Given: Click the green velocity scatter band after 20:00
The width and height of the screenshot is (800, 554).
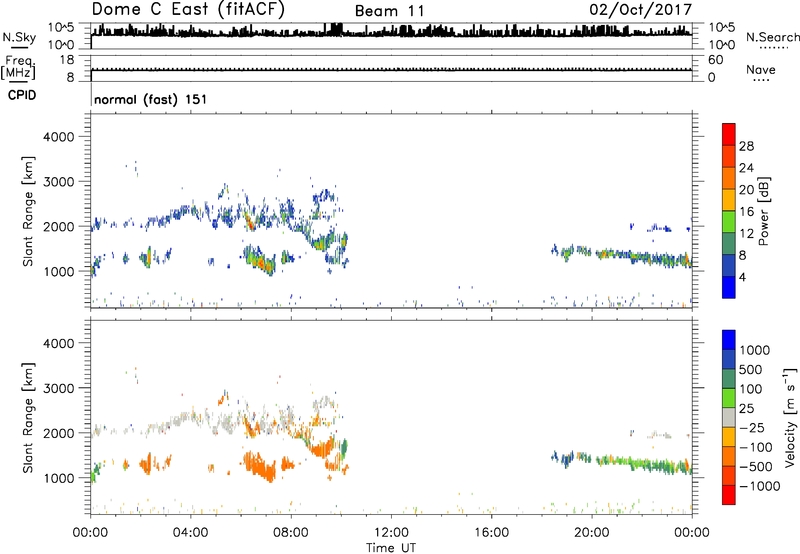Looking at the screenshot, I should pyautogui.click(x=645, y=464).
